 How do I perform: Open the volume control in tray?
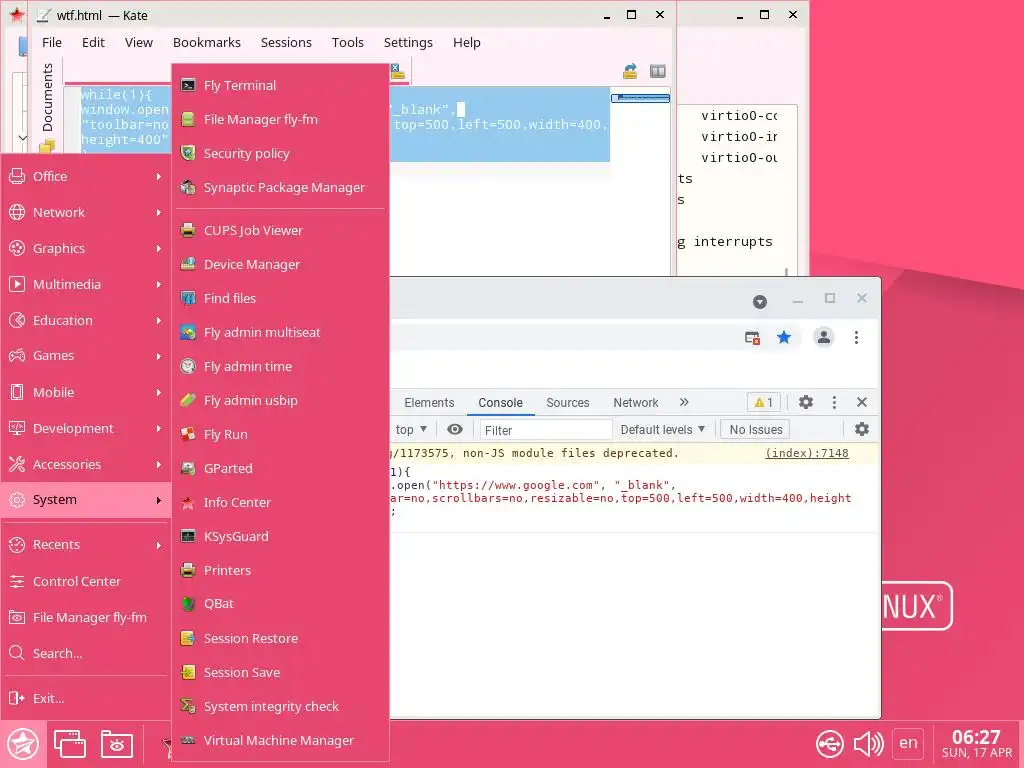tap(869, 744)
